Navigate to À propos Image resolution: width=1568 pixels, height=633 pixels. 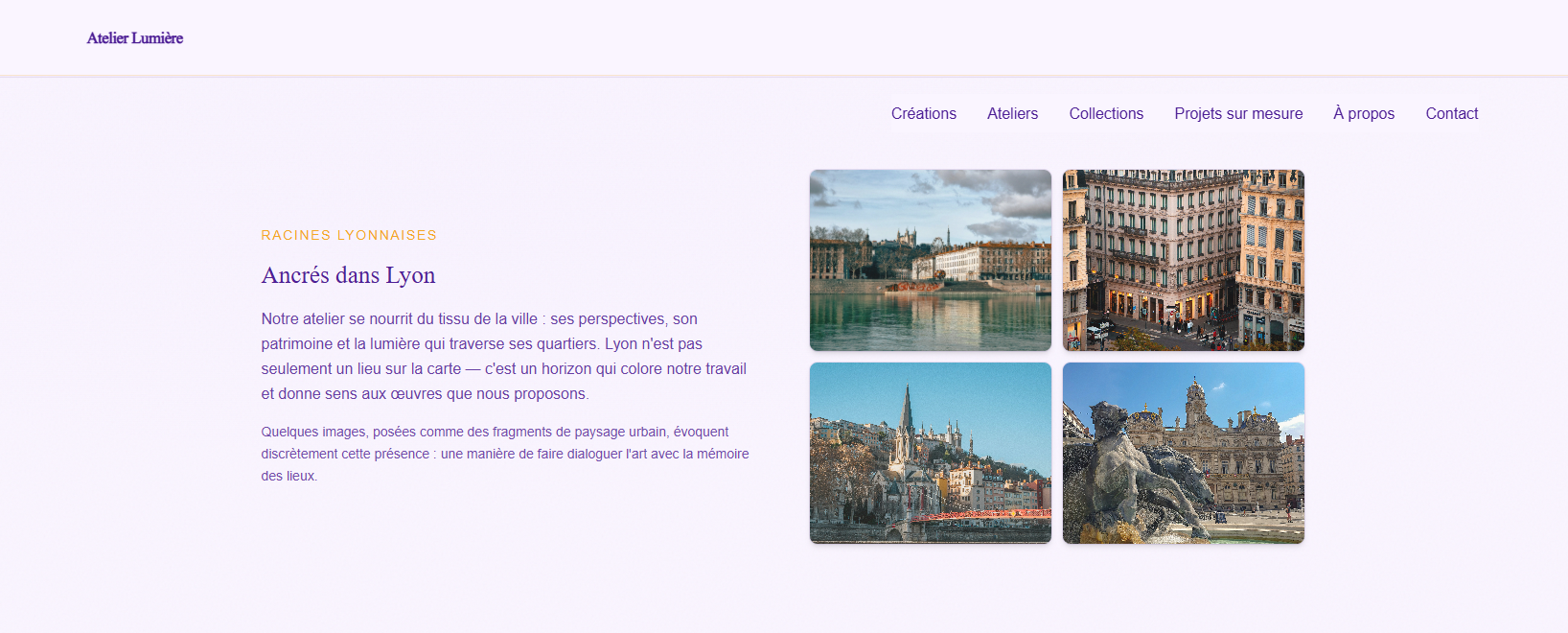point(1363,113)
